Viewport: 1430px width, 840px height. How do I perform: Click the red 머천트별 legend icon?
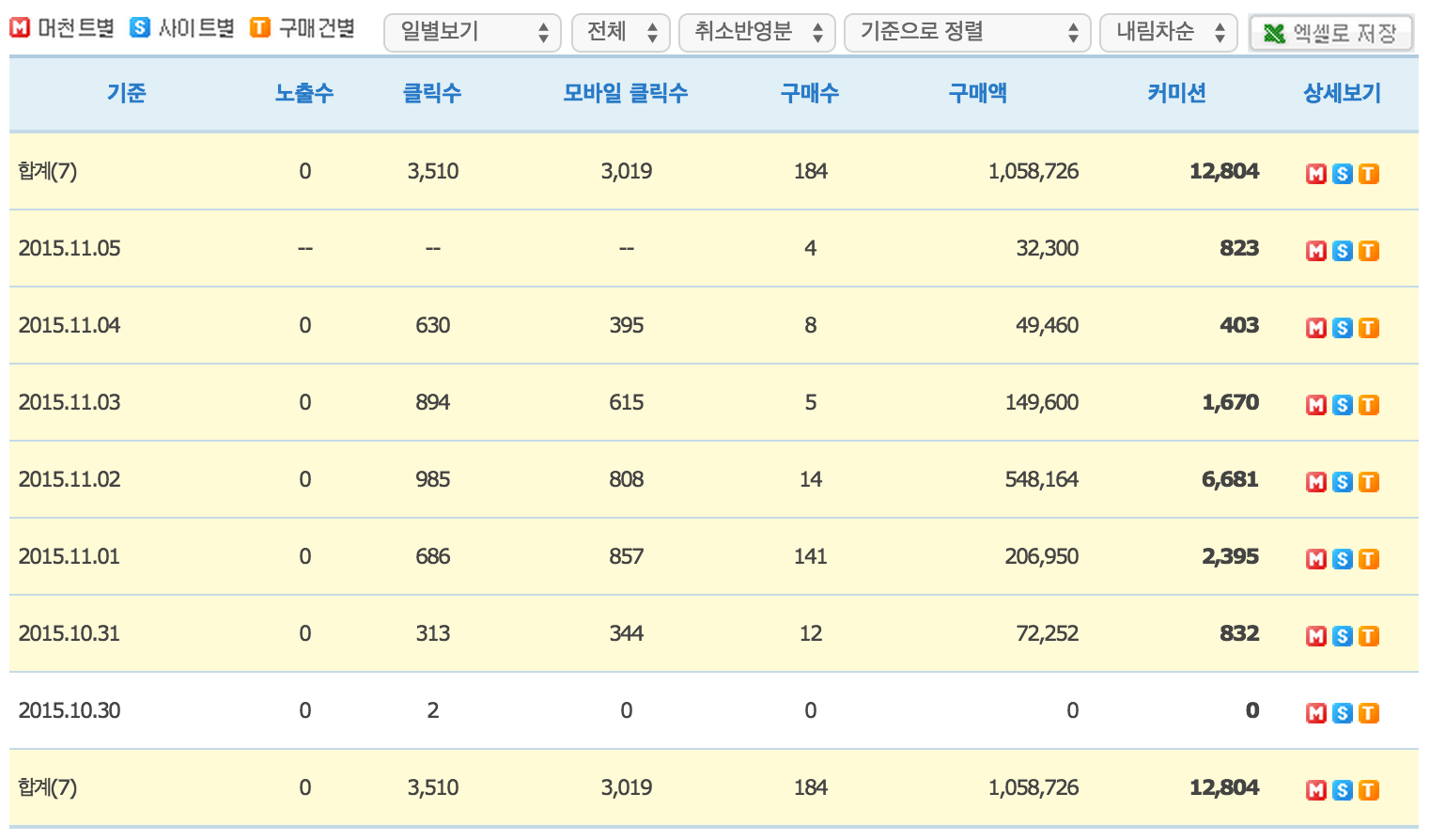coord(20,28)
